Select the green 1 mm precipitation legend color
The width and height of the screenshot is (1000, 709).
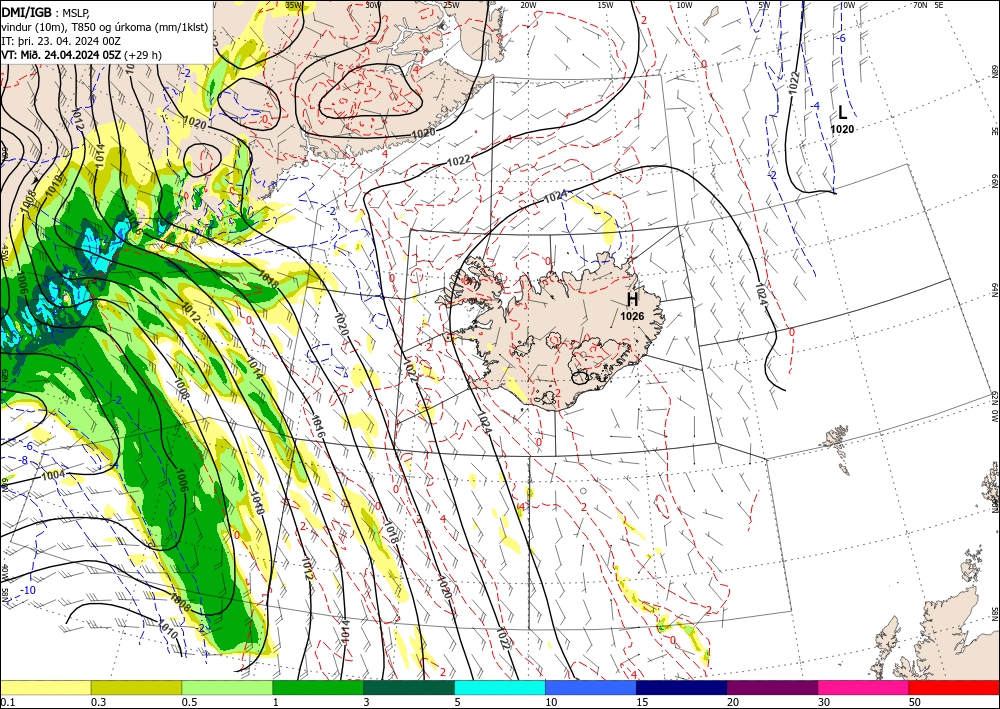[x=318, y=687]
